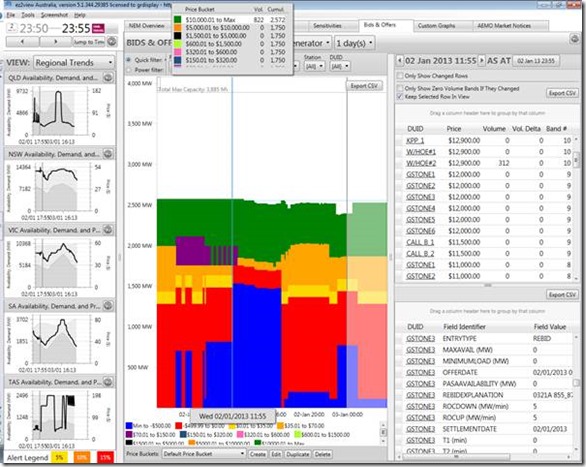The image size is (586, 467).
Task: Open the Help menu
Action: pos(80,15)
